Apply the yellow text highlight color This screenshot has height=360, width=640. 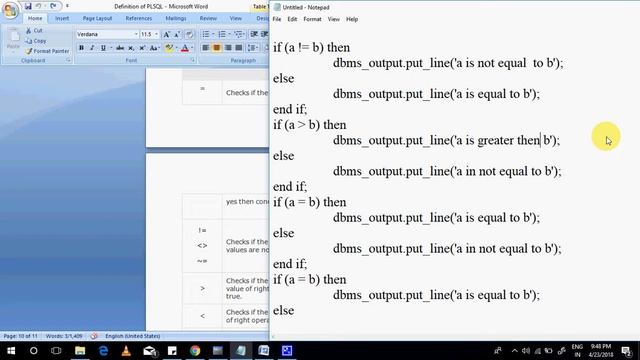coord(169,48)
